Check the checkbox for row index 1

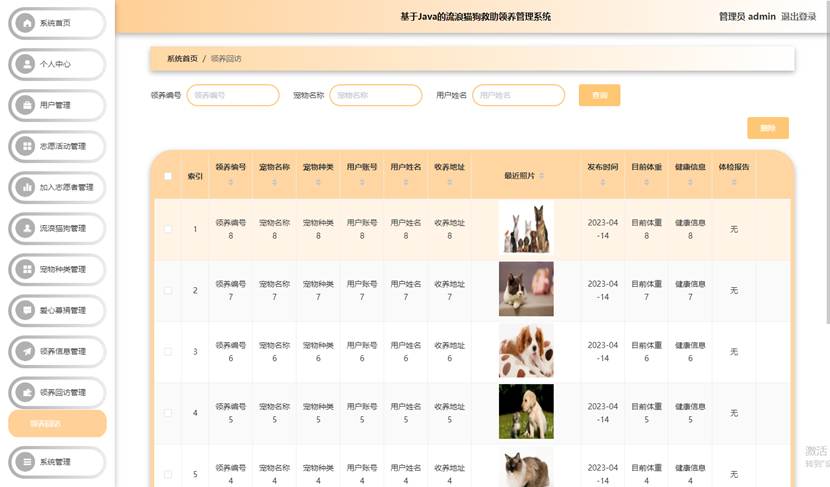[x=168, y=229]
